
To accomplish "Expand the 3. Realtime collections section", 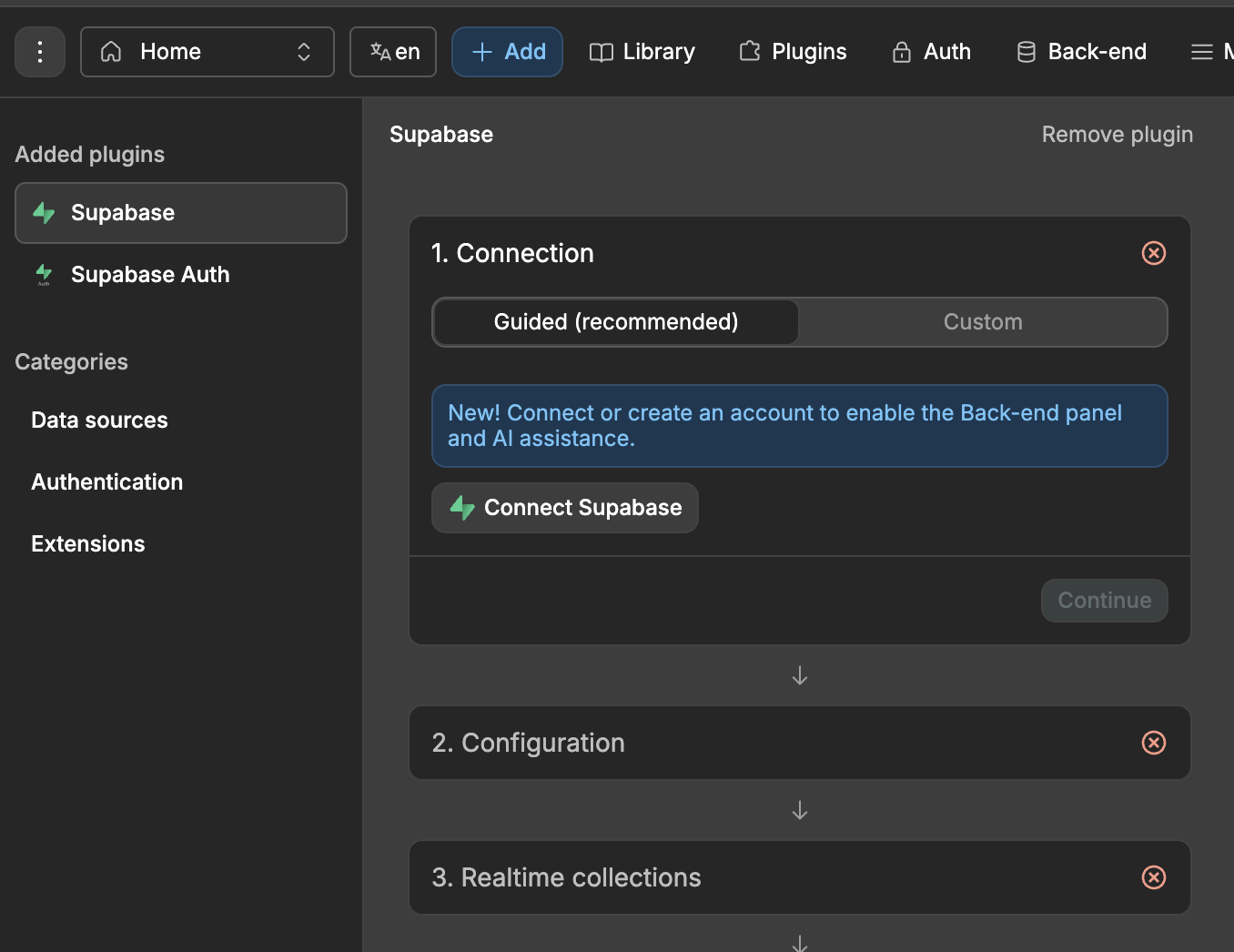I will (800, 877).
